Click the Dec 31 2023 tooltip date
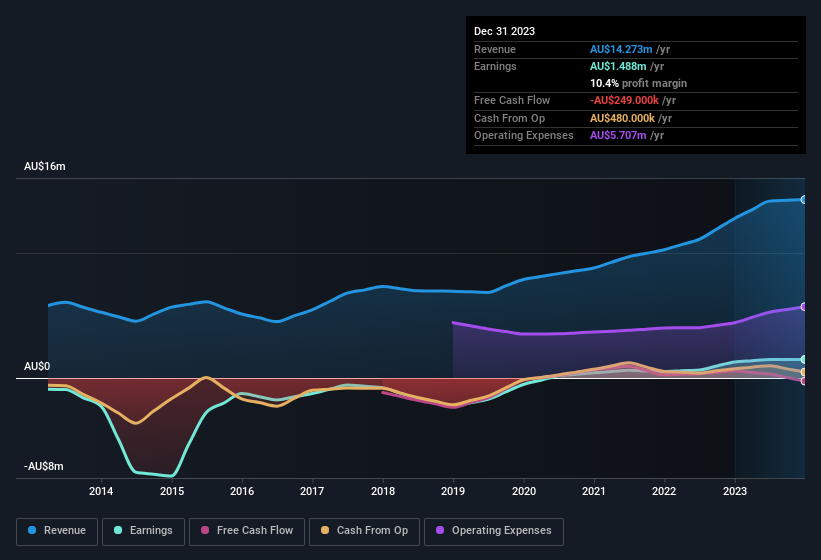Screen dimensions: 821x560 point(505,31)
